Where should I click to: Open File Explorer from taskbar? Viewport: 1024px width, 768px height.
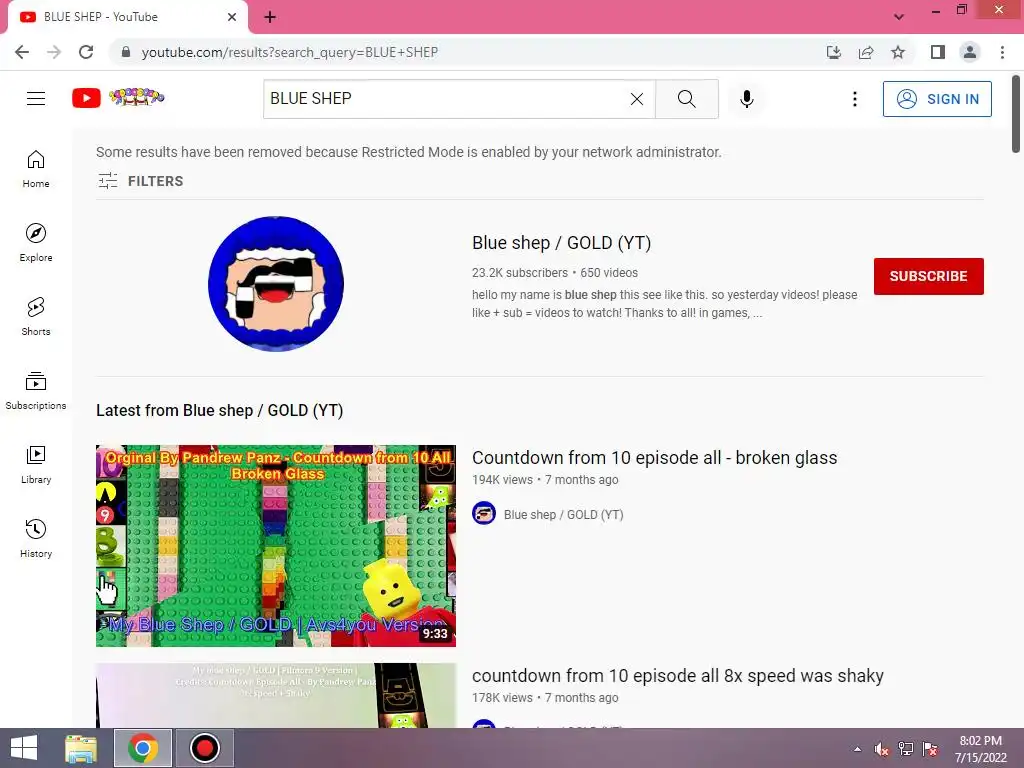[x=81, y=748]
